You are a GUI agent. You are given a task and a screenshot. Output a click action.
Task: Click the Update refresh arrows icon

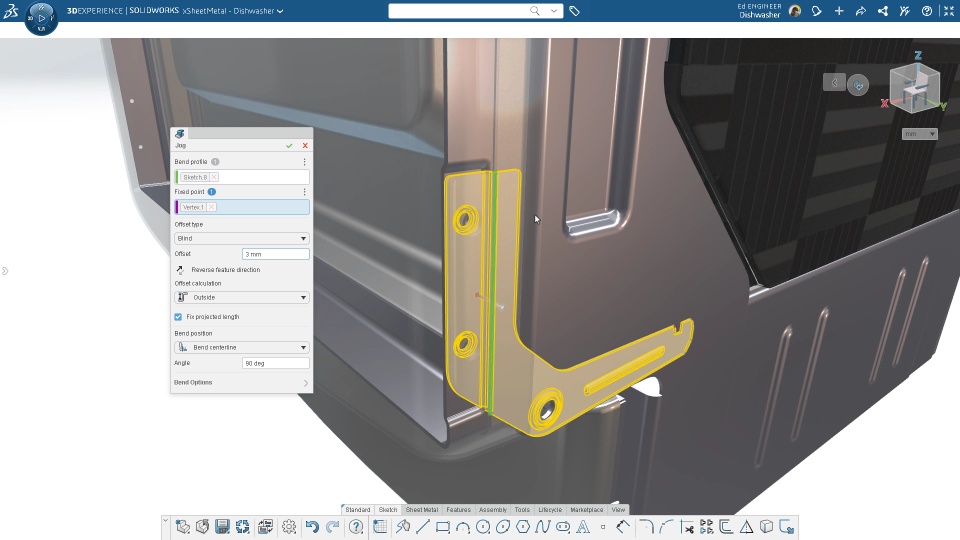[x=242, y=527]
